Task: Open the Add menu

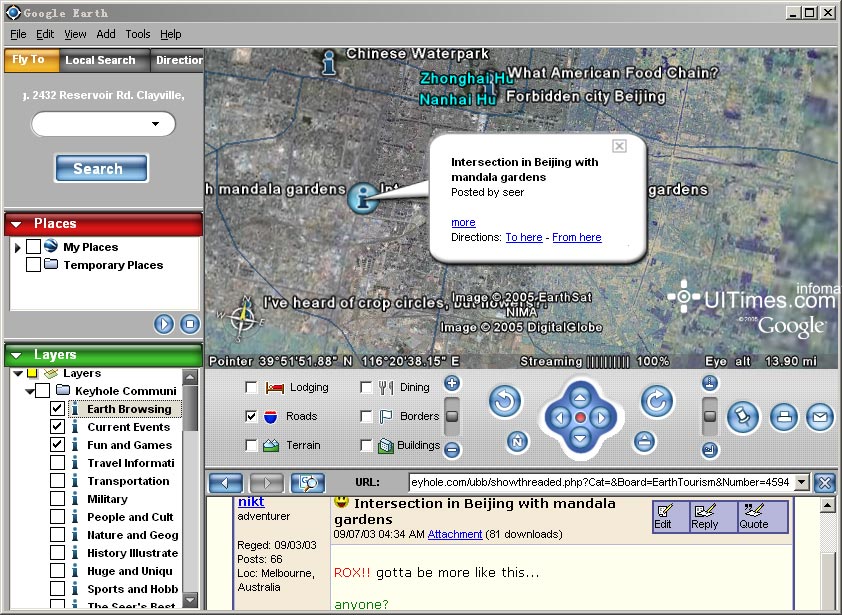Action: click(x=106, y=34)
